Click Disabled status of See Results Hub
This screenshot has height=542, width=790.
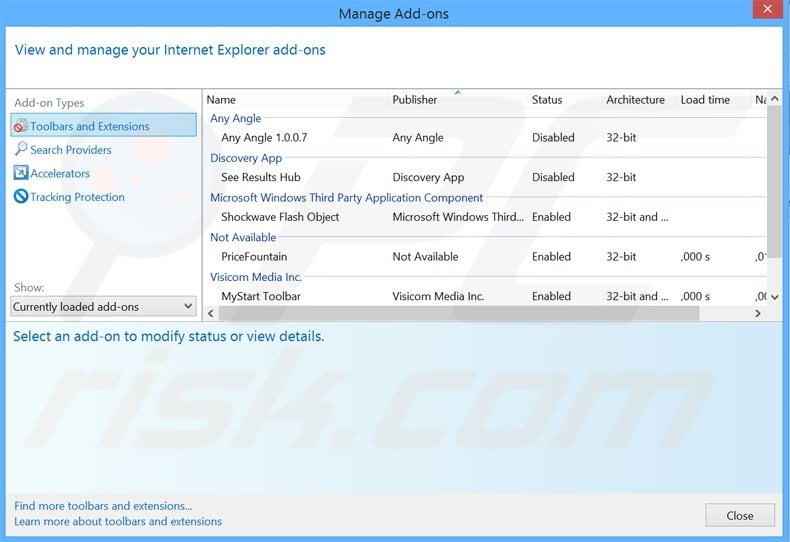coord(553,177)
